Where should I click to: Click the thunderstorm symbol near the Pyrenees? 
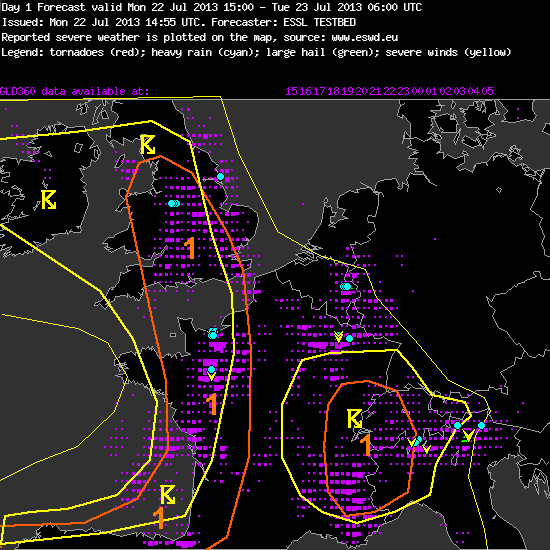[x=167, y=495]
